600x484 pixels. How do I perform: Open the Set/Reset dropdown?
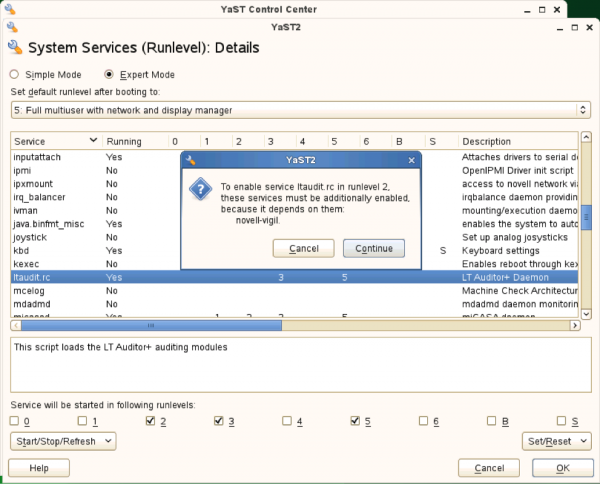click(557, 441)
